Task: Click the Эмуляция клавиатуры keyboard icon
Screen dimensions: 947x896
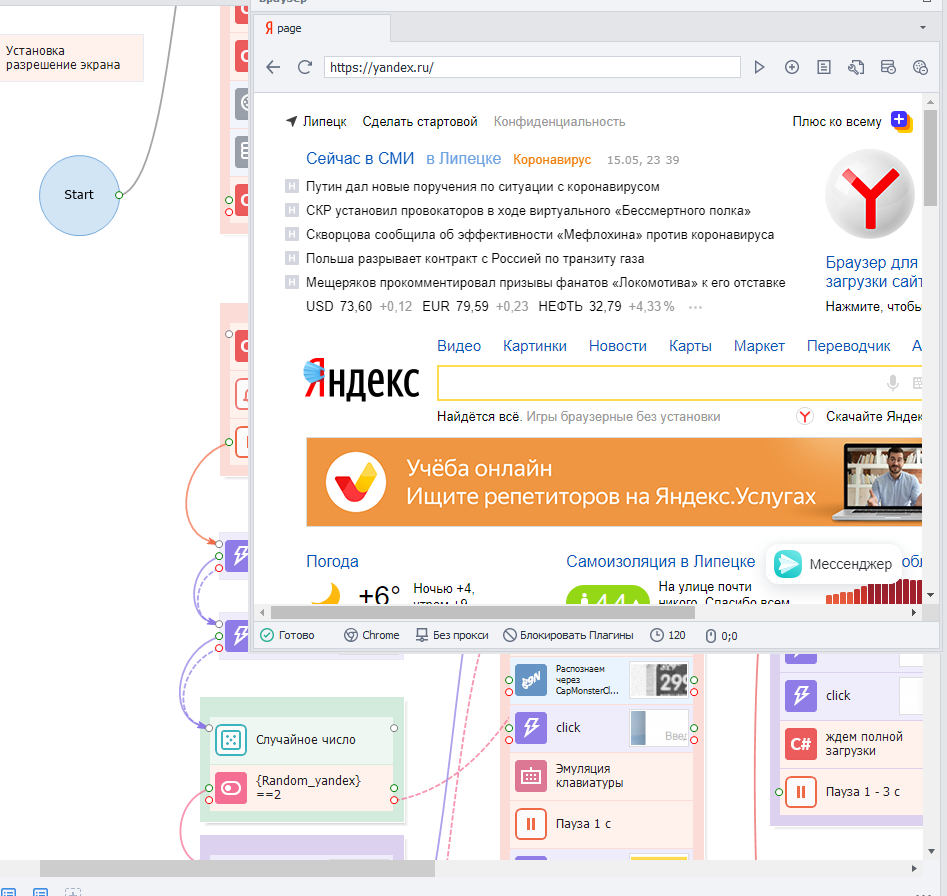Action: [531, 776]
